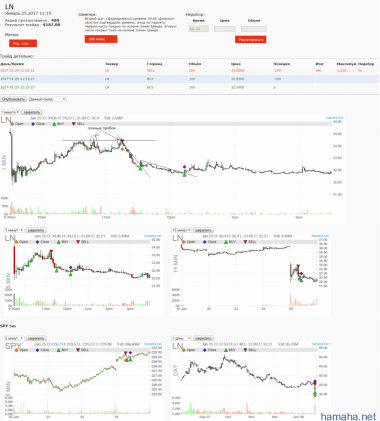Open the trade type dropdown next to Publish button
This screenshot has width=380, height=421.
click(47, 99)
